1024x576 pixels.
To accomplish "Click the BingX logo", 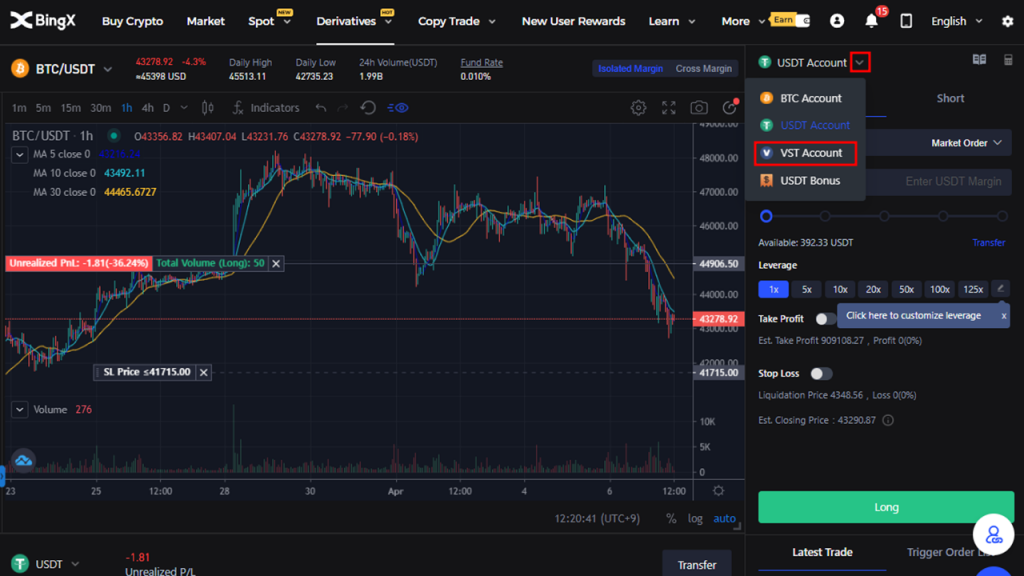I will pyautogui.click(x=43, y=21).
